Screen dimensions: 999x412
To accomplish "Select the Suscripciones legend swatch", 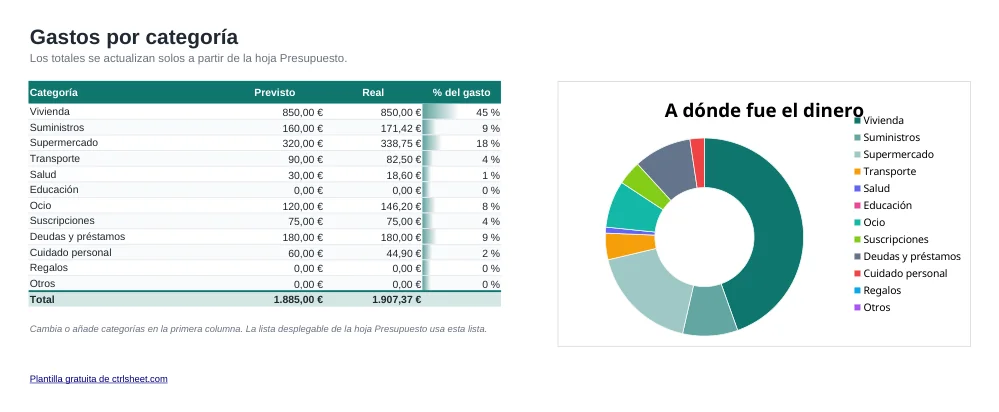I will (858, 239).
